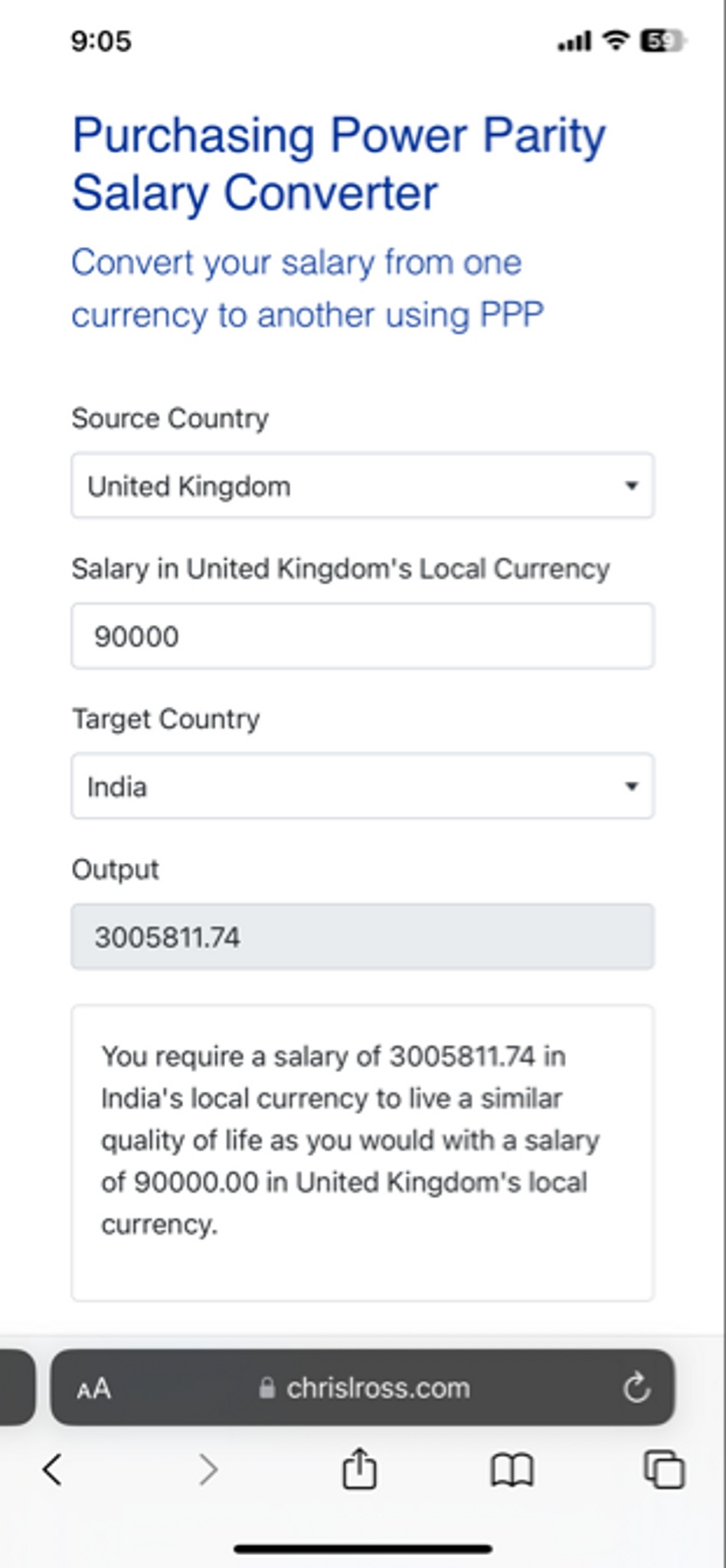This screenshot has width=726, height=1568.
Task: Tap the lock icon beside chrislross.com
Action: [267, 1388]
